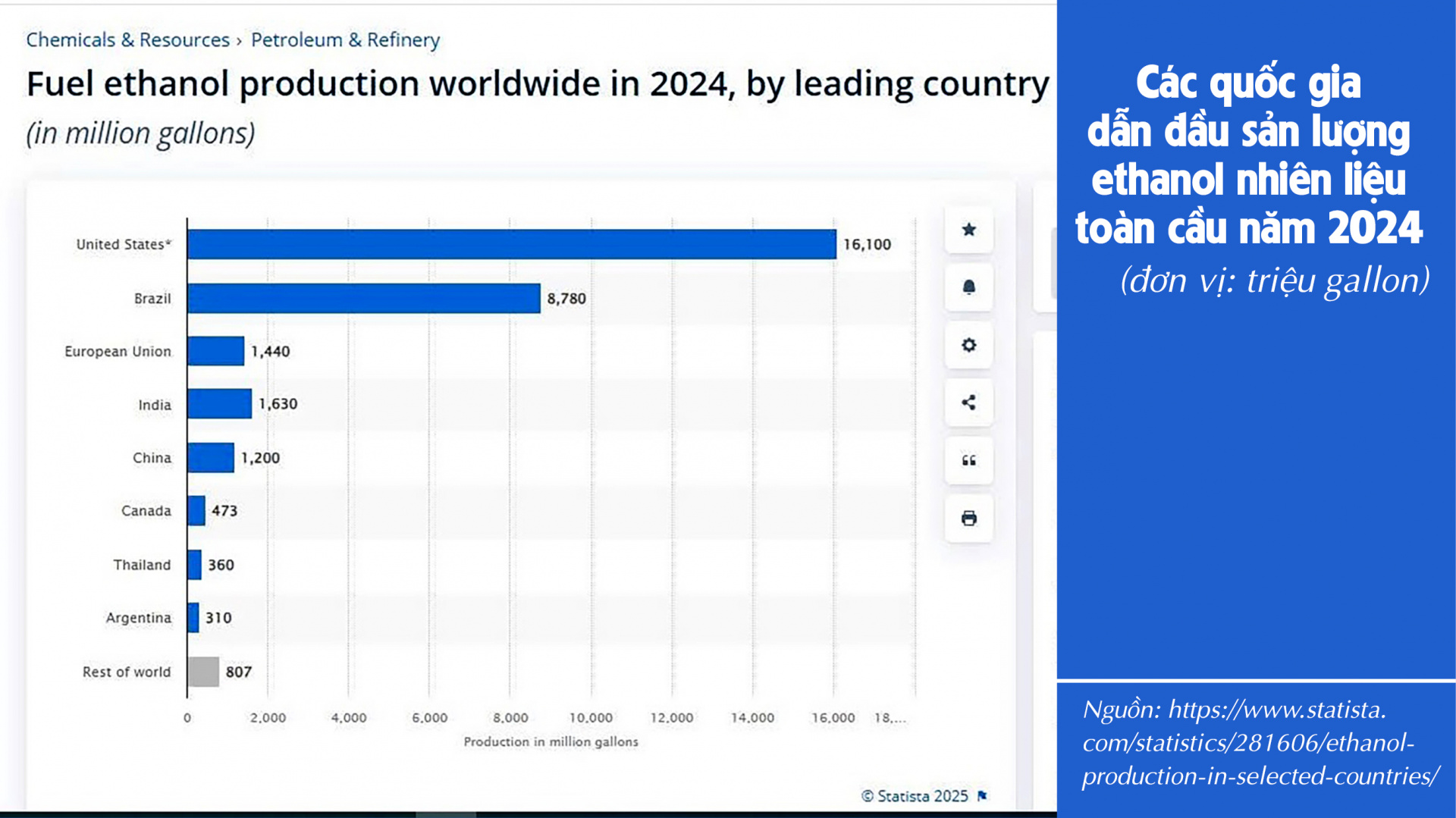Viewport: 1456px width, 818px height.
Task: Click the quotation citation icon
Action: 968,460
